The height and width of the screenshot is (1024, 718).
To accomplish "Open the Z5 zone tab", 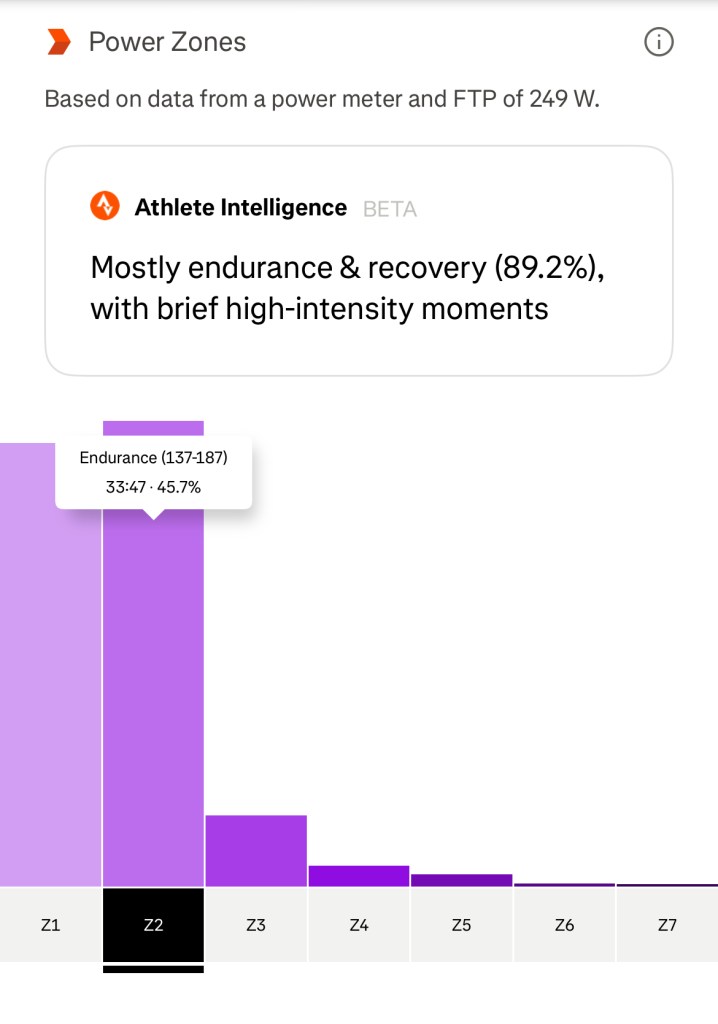I will coord(461,925).
